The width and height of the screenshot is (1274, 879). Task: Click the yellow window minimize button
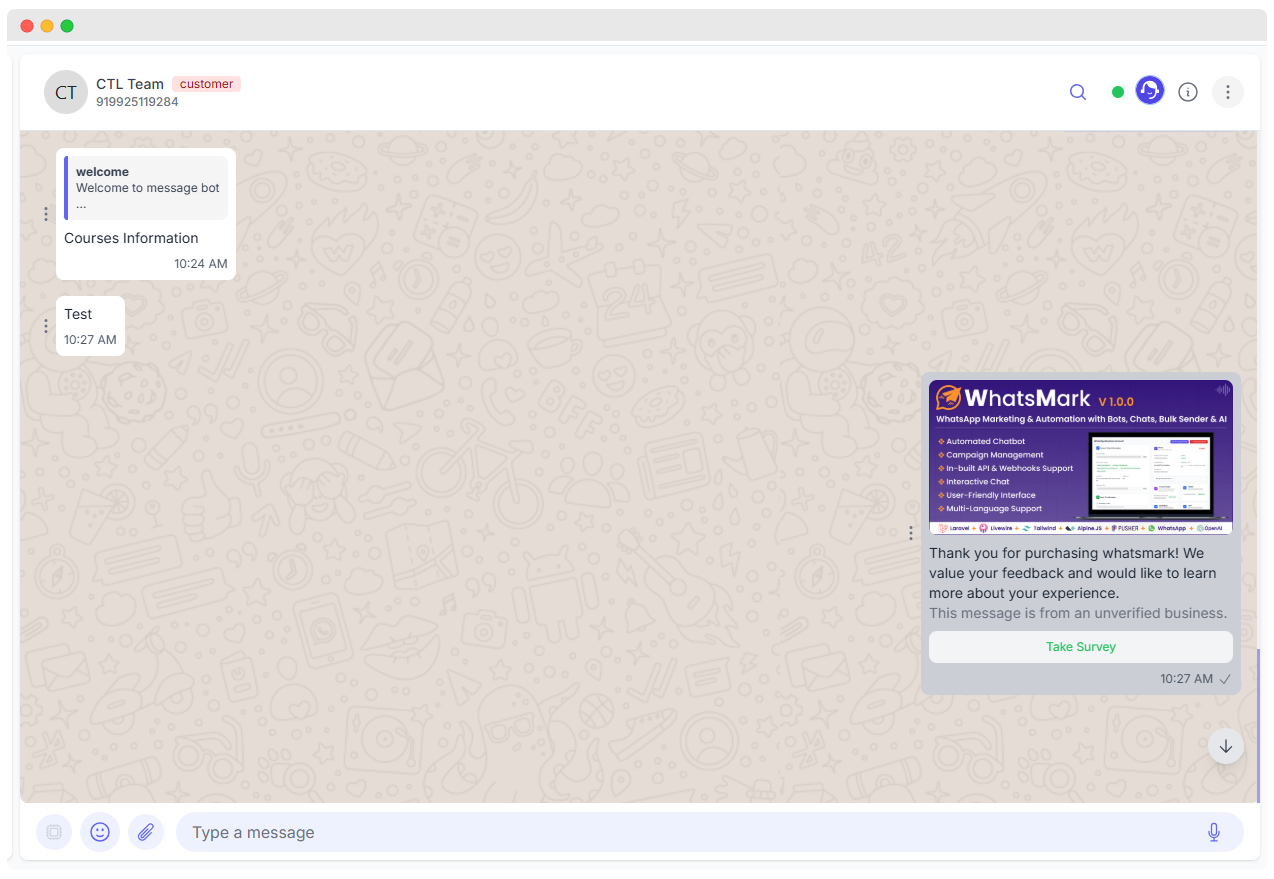pyautogui.click(x=47, y=26)
